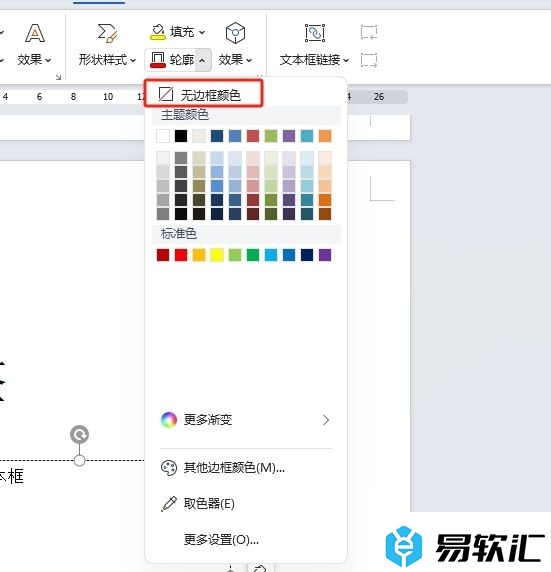This screenshot has height=572, width=551.
Task: Click the upper dashed selection frame icon
Action: point(369,32)
